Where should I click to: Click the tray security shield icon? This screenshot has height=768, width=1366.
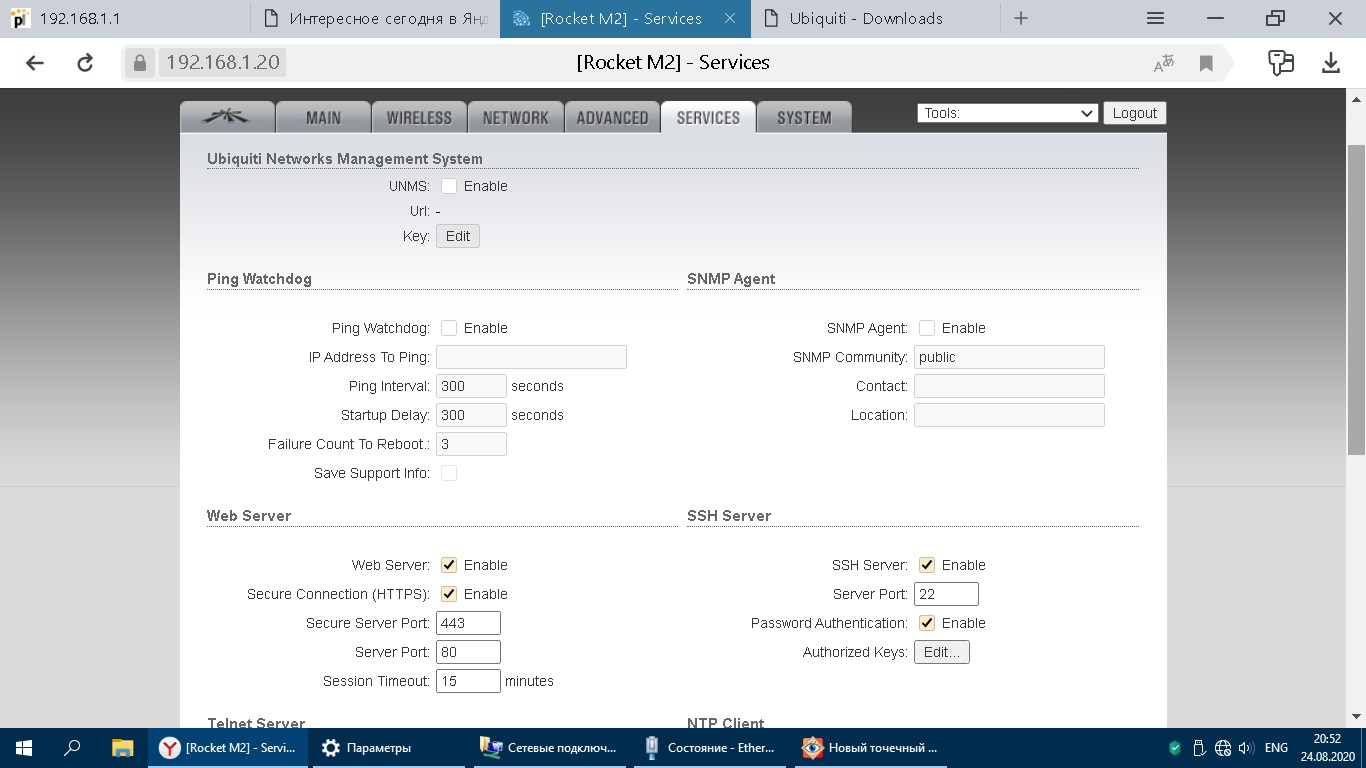(1175, 748)
